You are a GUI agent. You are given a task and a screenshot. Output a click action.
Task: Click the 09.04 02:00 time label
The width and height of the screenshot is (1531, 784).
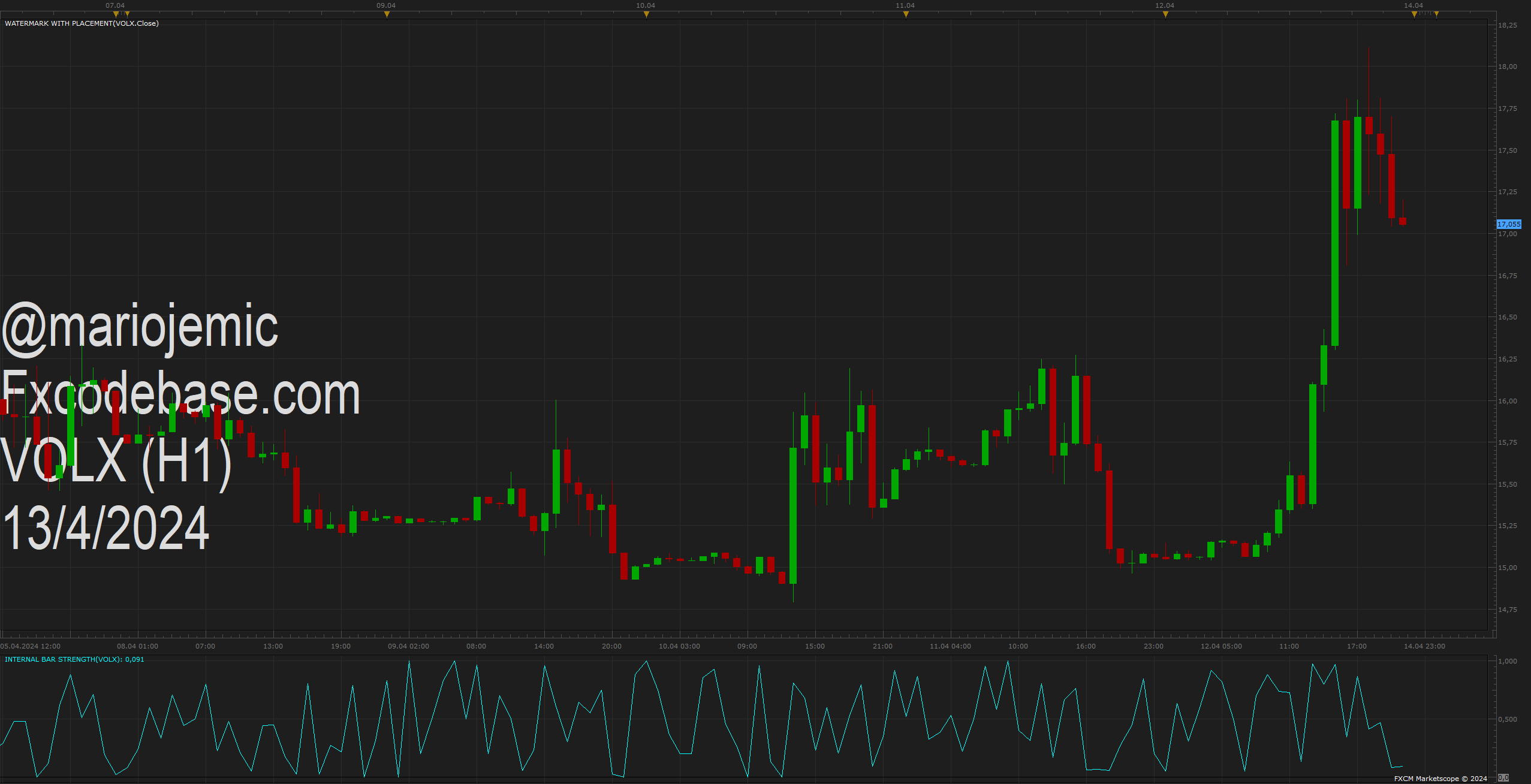pyautogui.click(x=408, y=646)
